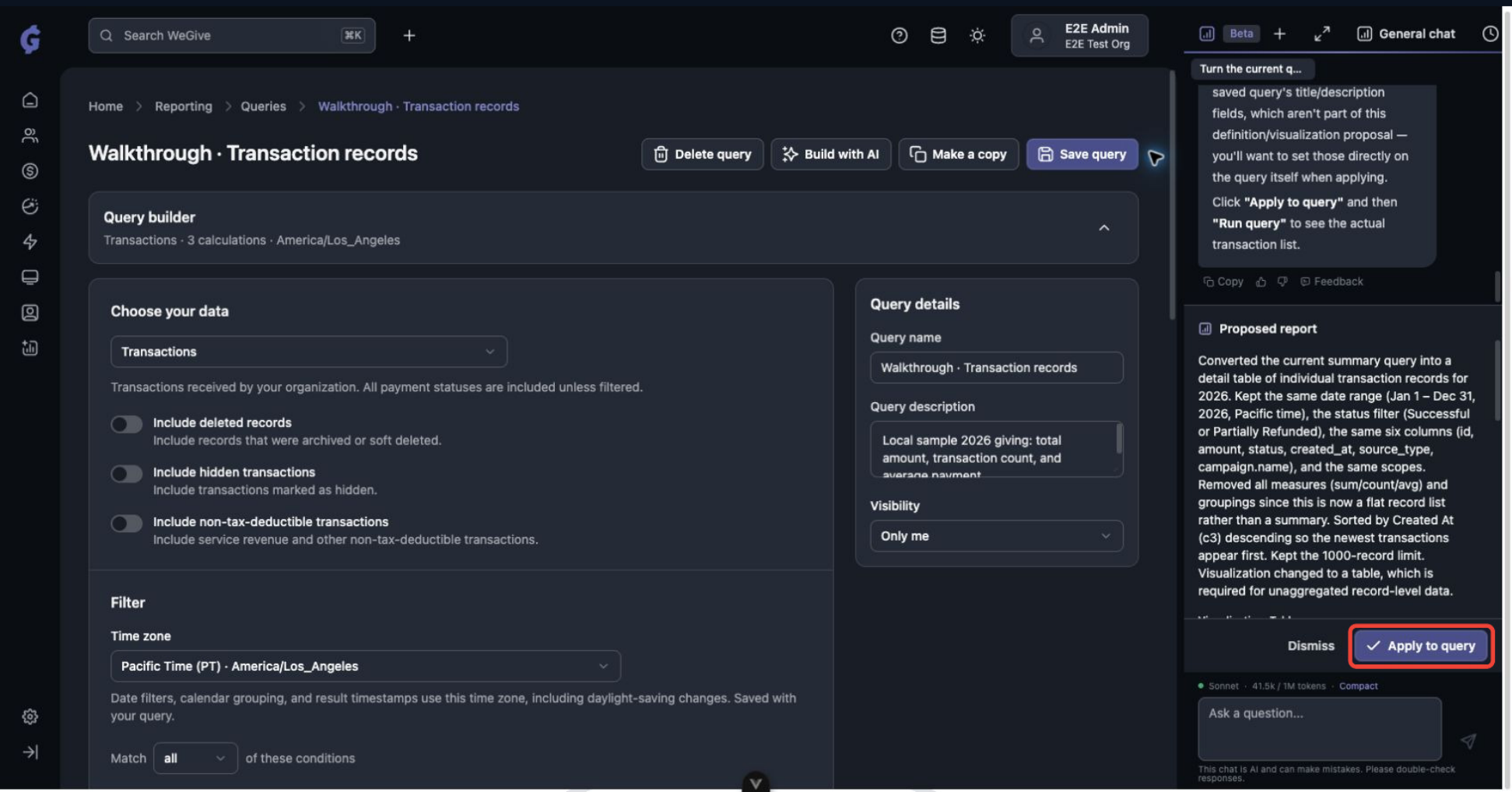Switch to General chat tab
The width and height of the screenshot is (1512, 792).
(1406, 33)
